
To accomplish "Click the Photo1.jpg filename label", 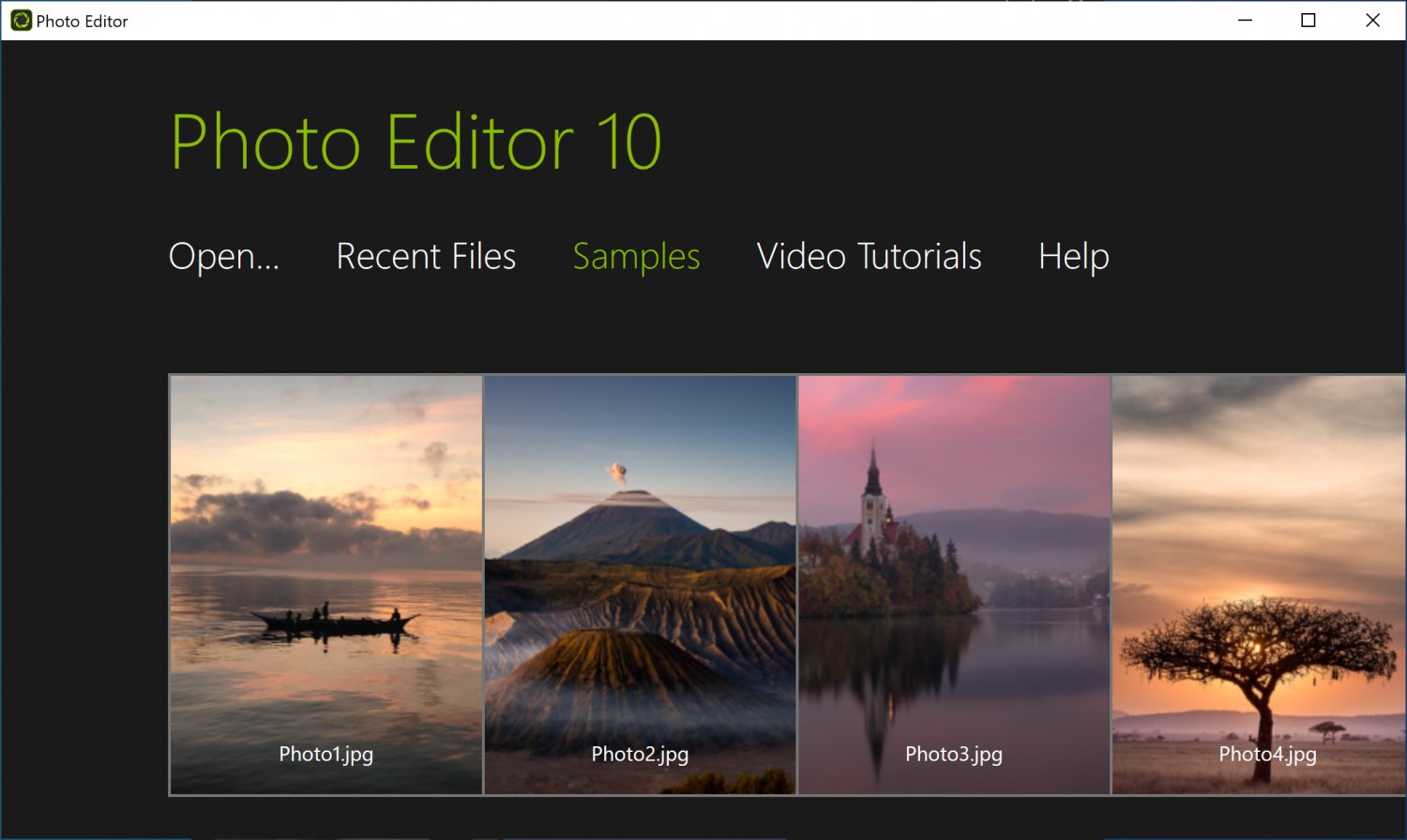I will click(325, 754).
